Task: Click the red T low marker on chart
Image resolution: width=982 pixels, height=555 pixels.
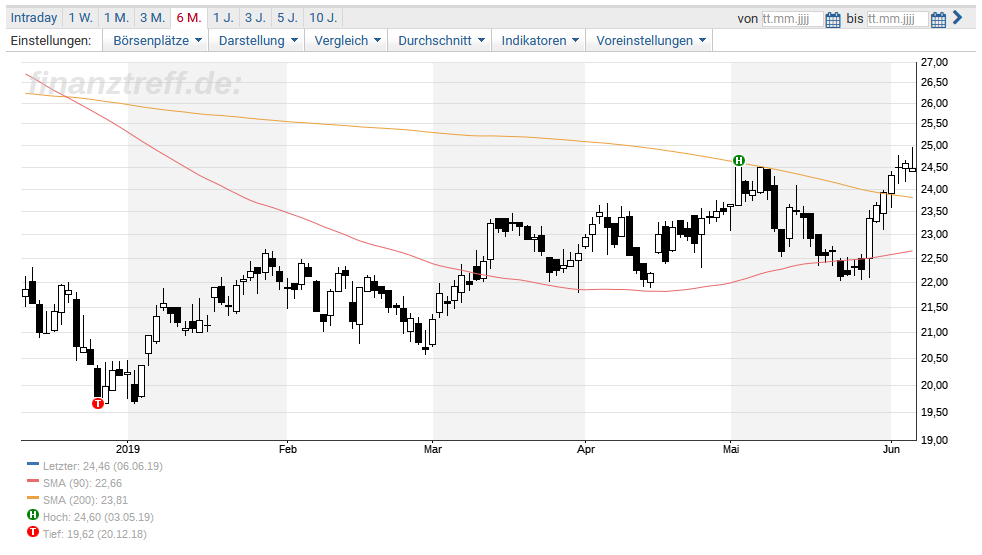Action: (98, 403)
